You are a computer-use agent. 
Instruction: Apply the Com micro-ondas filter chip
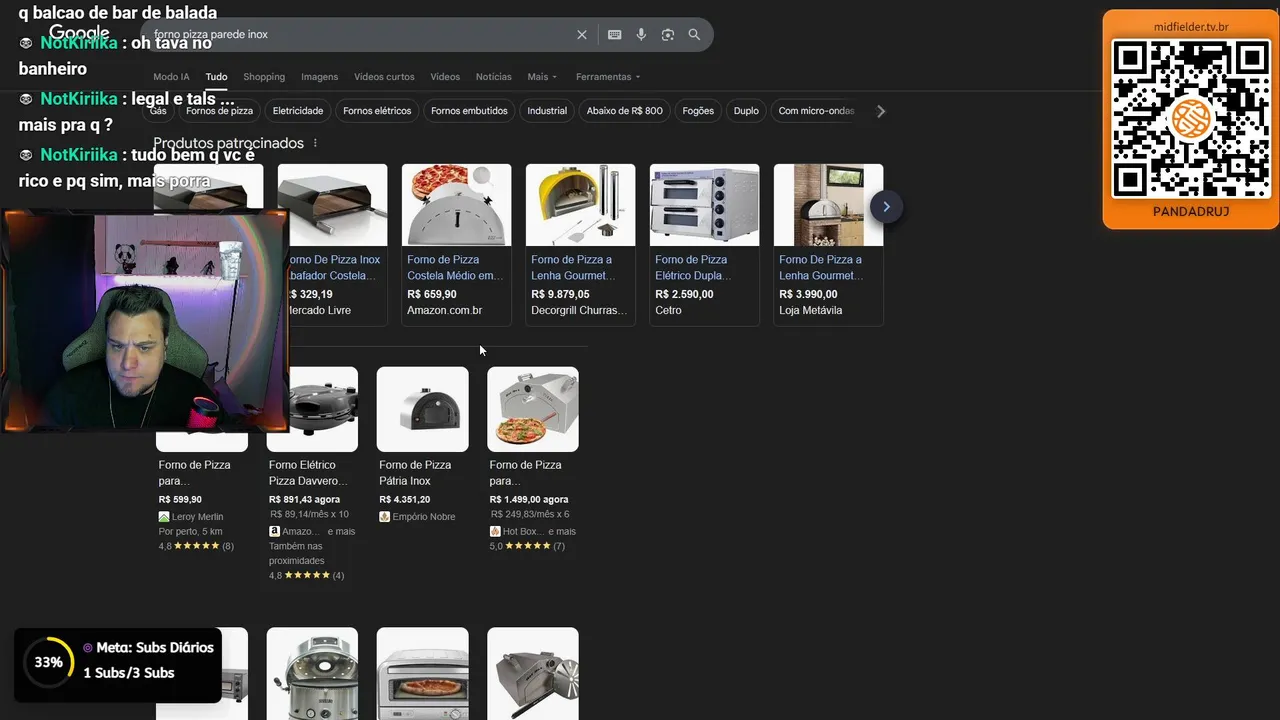point(816,111)
